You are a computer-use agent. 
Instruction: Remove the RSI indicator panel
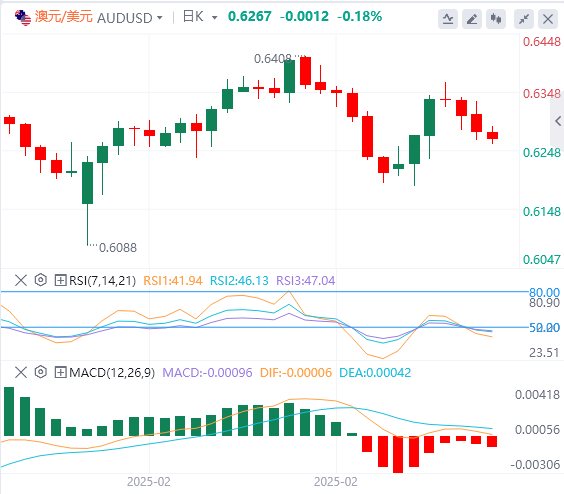point(21,280)
